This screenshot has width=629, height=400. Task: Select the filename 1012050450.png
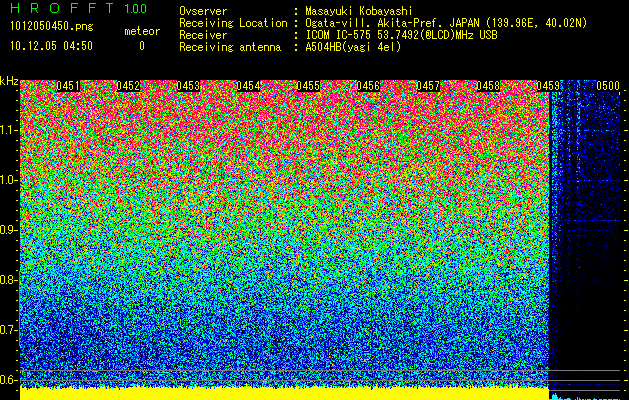52,27
